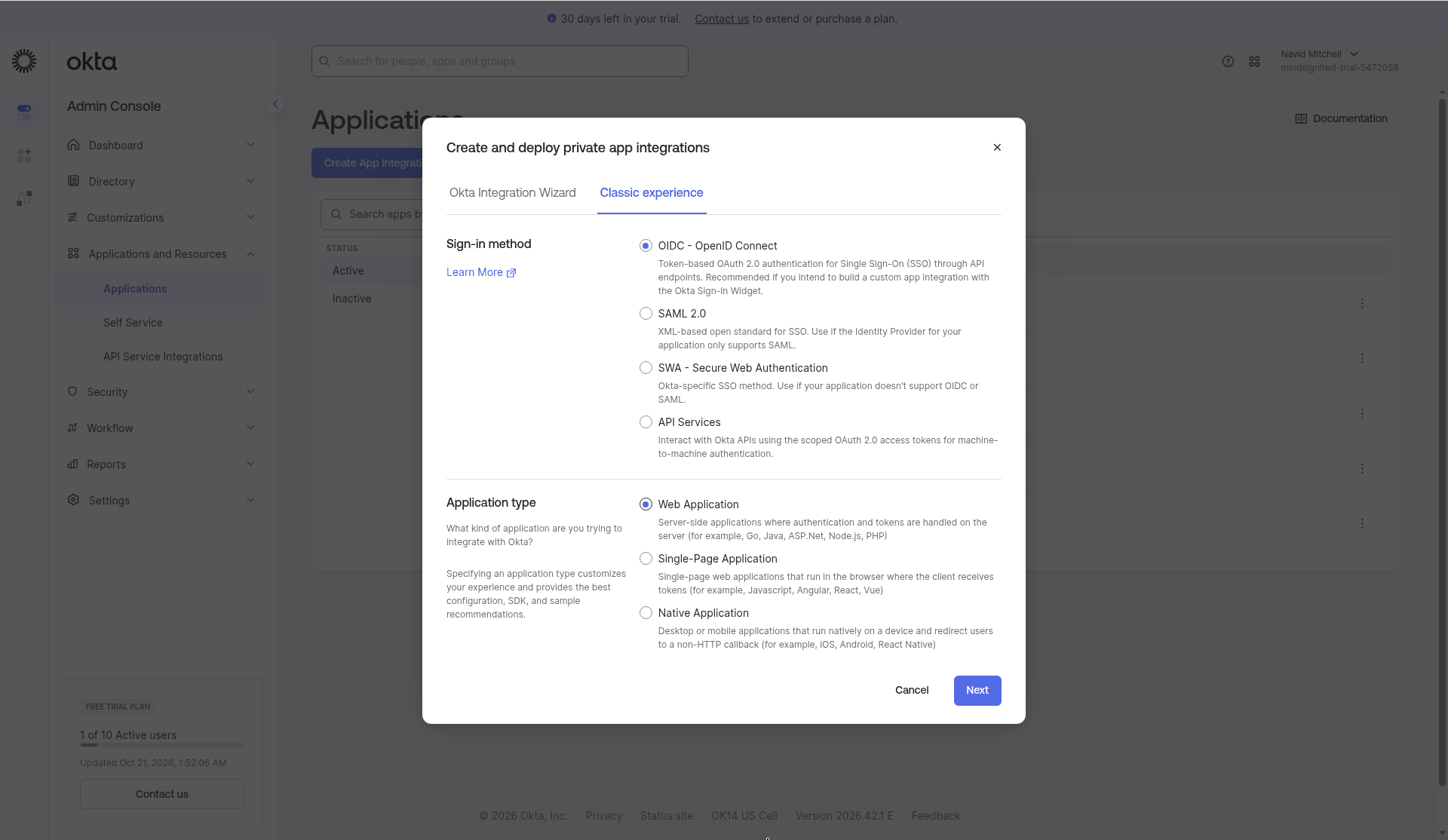Click the Directory icon in sidebar
This screenshot has height=840, width=1448.
pos(73,181)
